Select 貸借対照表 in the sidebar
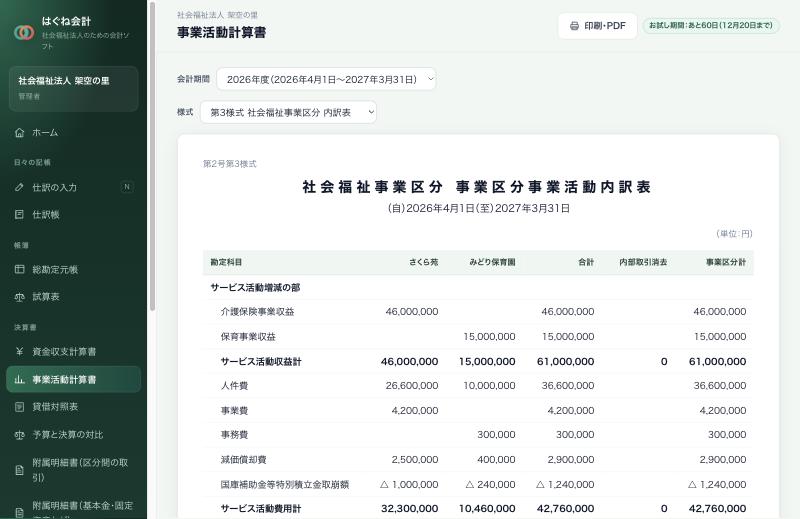800x519 pixels. click(73, 407)
